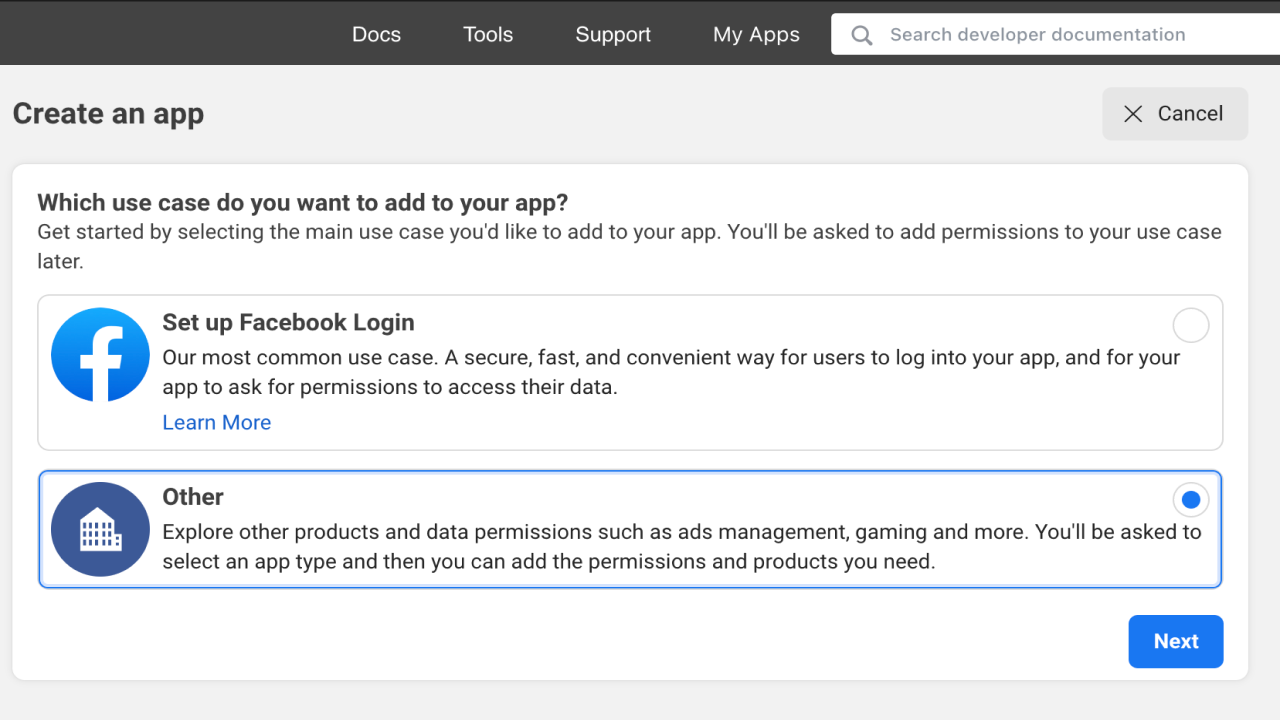1280x720 pixels.
Task: Click the Facebook logo icon
Action: point(100,355)
